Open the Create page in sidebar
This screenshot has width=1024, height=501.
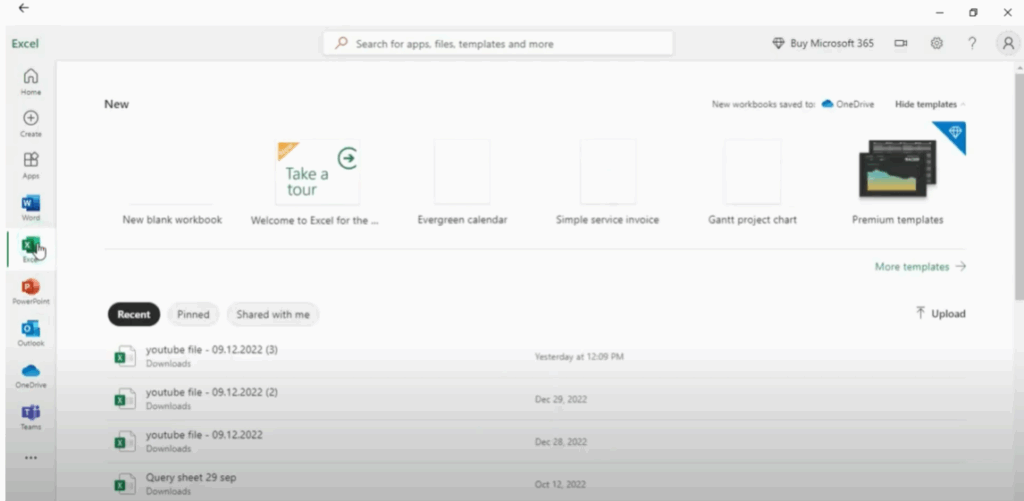point(31,123)
